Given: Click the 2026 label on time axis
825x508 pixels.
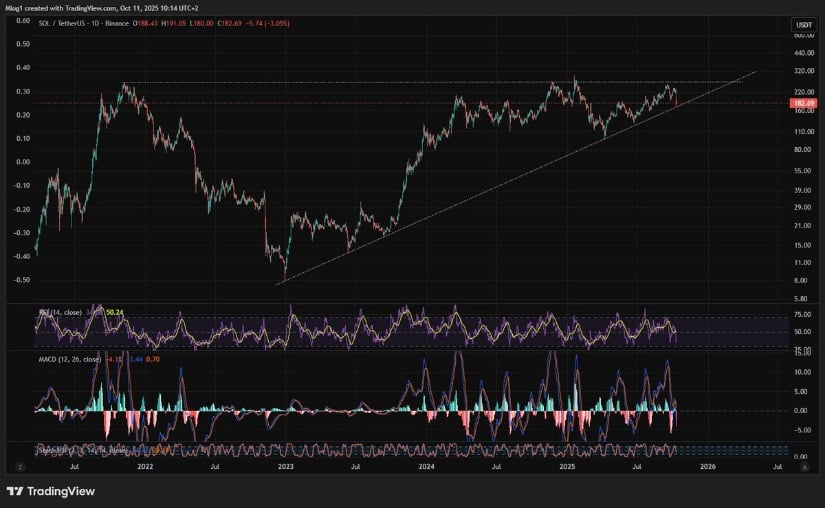Looking at the screenshot, I should (x=707, y=466).
